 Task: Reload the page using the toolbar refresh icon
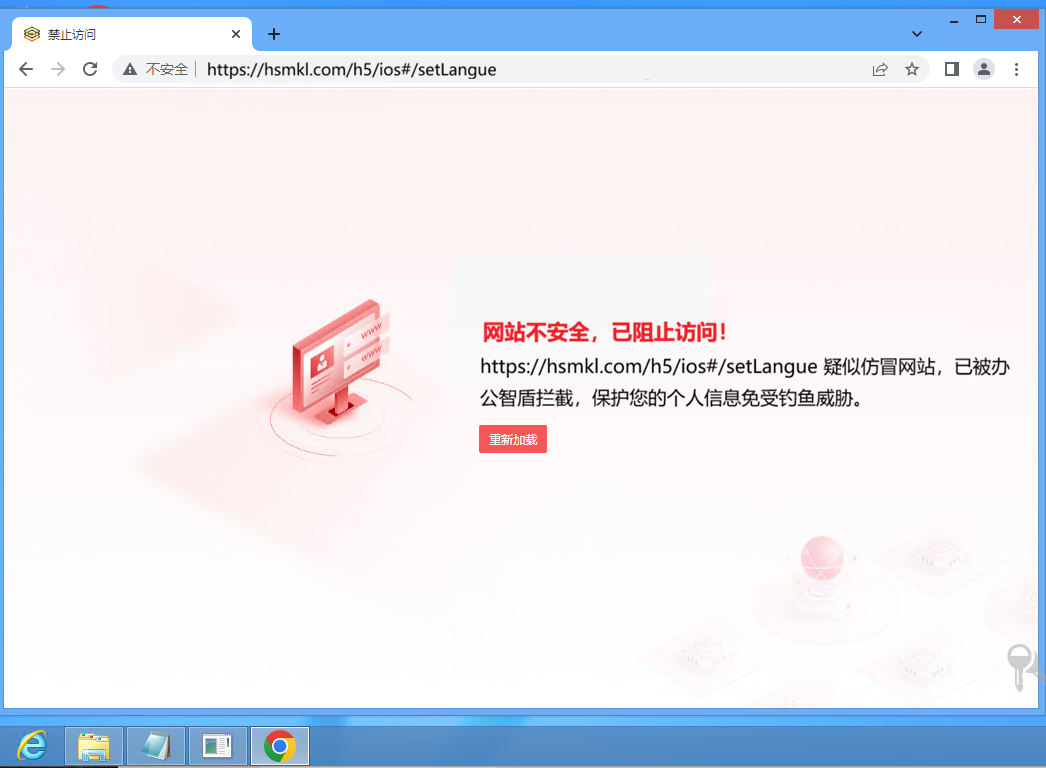click(90, 69)
